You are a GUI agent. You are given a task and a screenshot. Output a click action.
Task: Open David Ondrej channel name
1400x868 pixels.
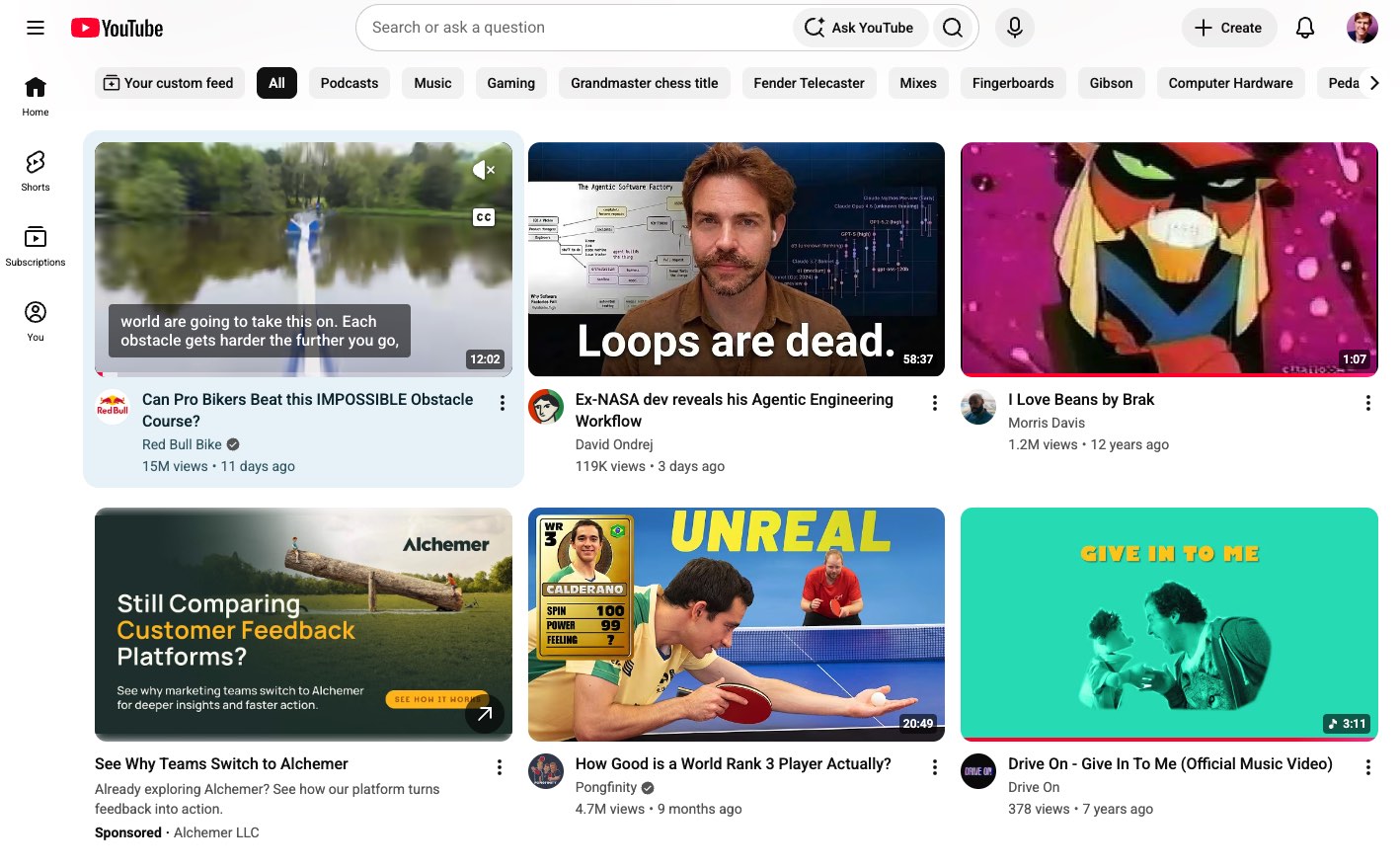tap(614, 444)
